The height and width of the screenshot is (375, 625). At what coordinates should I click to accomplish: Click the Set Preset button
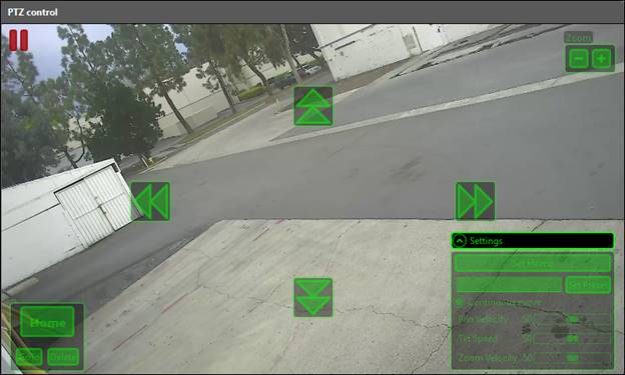click(x=588, y=285)
